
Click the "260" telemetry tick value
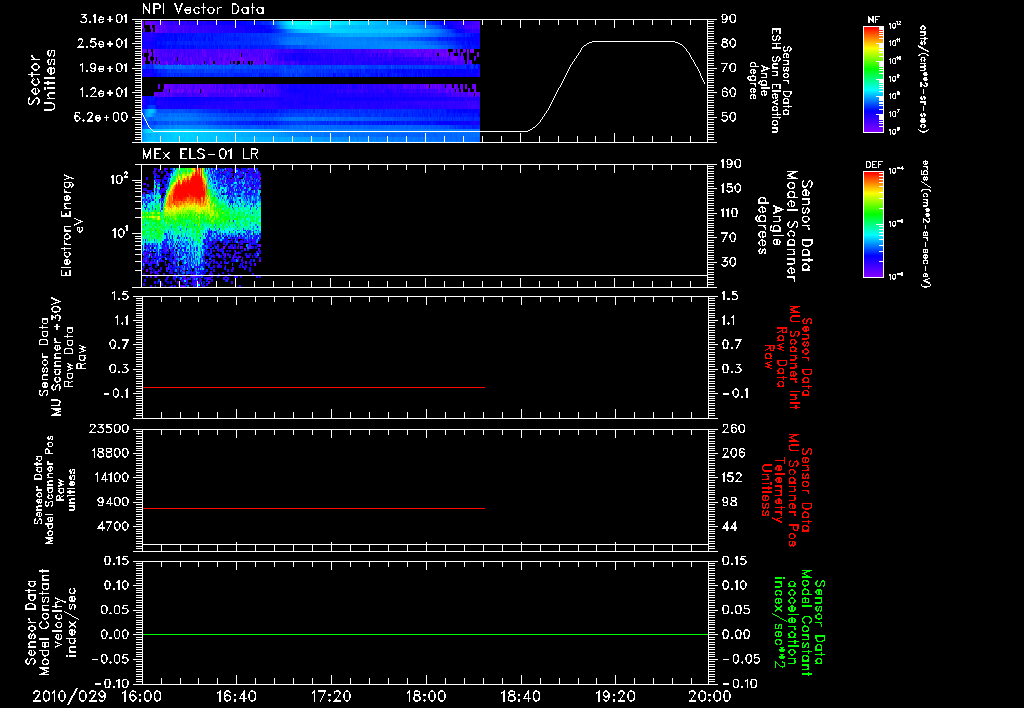pos(733,428)
